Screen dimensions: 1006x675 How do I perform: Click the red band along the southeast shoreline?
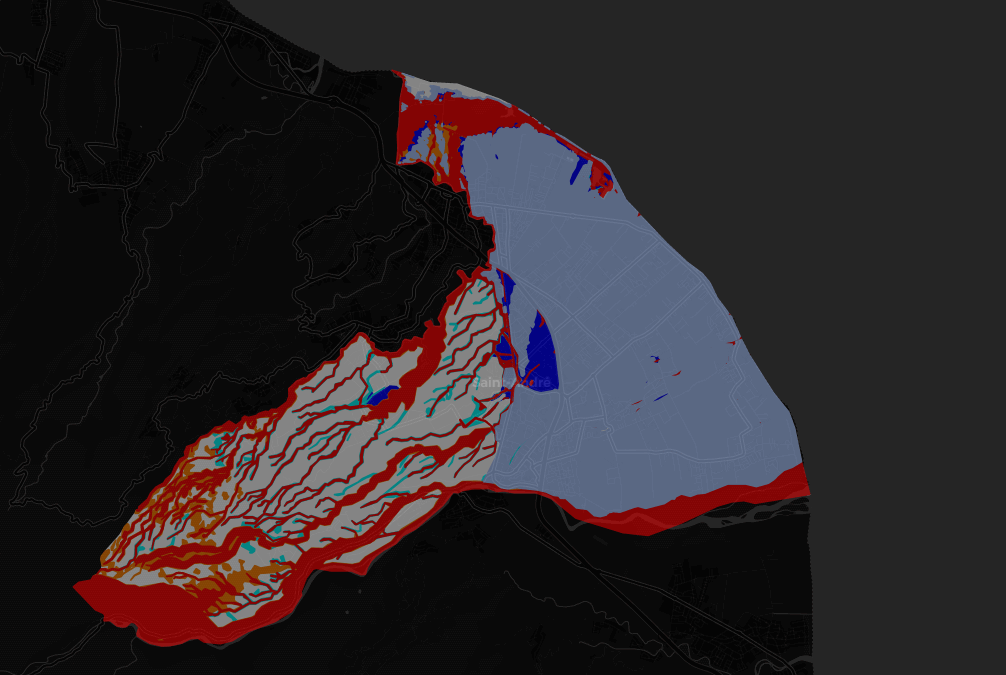click(x=700, y=505)
